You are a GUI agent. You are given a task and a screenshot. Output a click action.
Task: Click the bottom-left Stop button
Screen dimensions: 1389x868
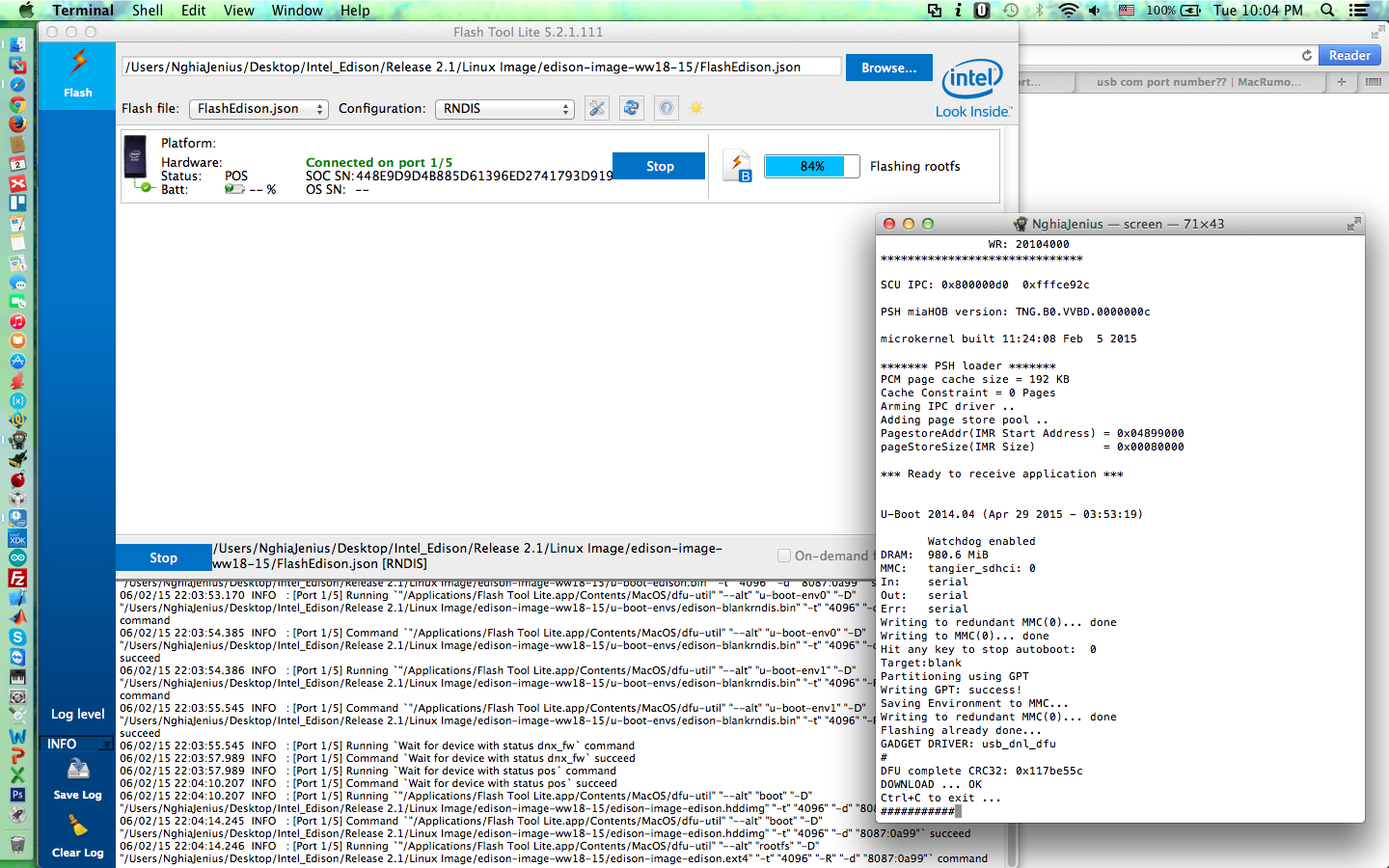(164, 557)
